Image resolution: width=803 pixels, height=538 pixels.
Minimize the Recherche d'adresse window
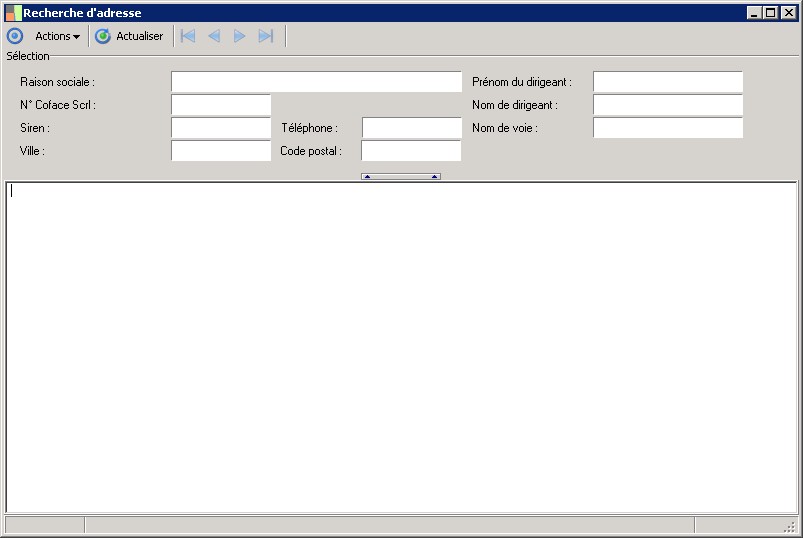coord(753,13)
